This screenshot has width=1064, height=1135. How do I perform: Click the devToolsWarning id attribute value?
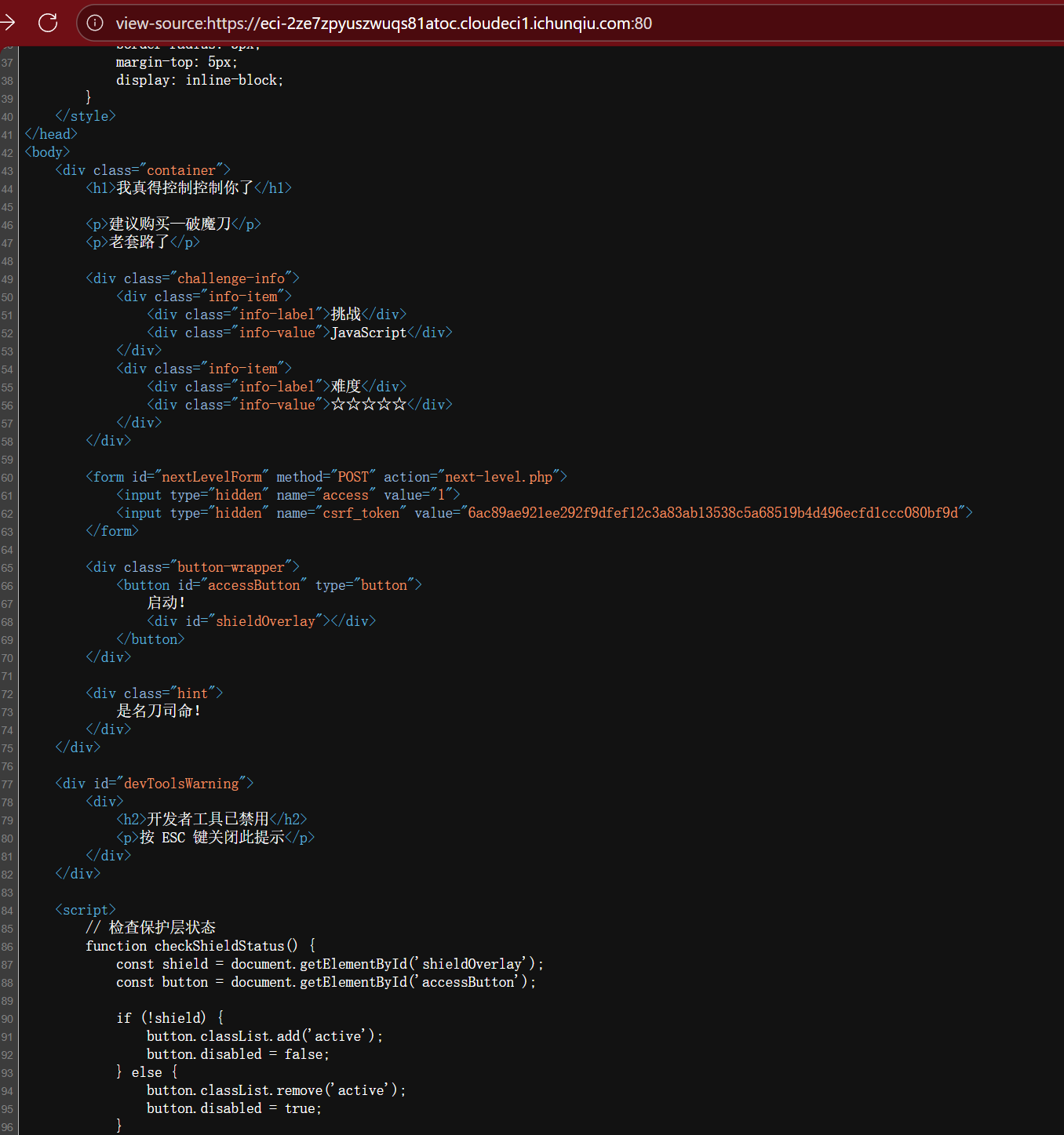(181, 784)
